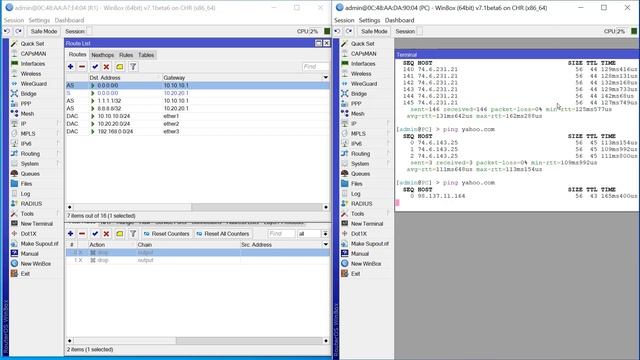Open Files in PC window sidebar
The height and width of the screenshot is (360, 640).
point(356,184)
